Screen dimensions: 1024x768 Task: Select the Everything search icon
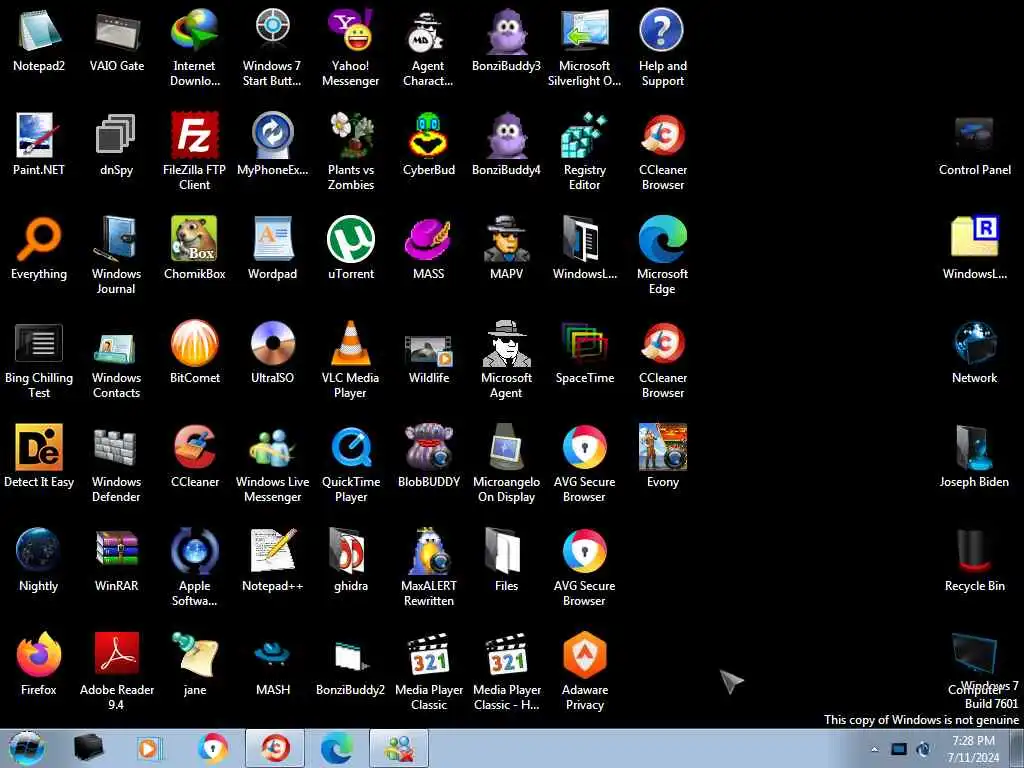pos(39,248)
